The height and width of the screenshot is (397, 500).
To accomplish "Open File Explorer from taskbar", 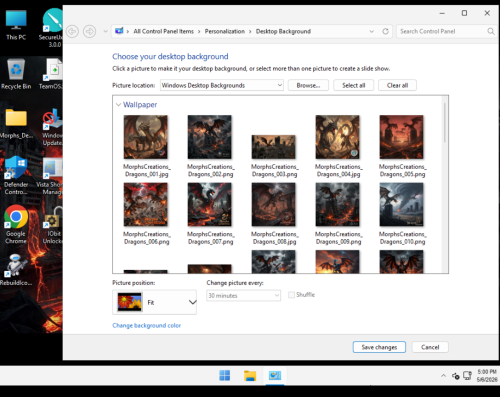I will pos(250,375).
